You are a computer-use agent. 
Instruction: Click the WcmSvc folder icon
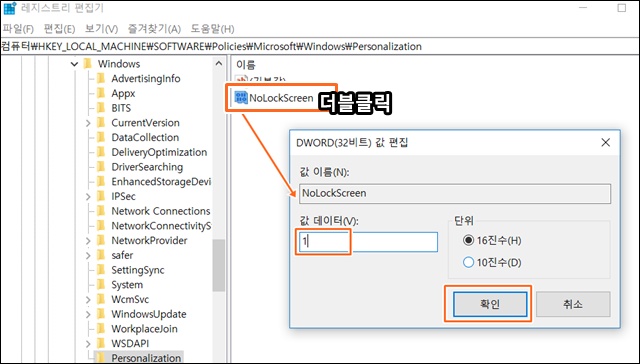tap(100, 299)
